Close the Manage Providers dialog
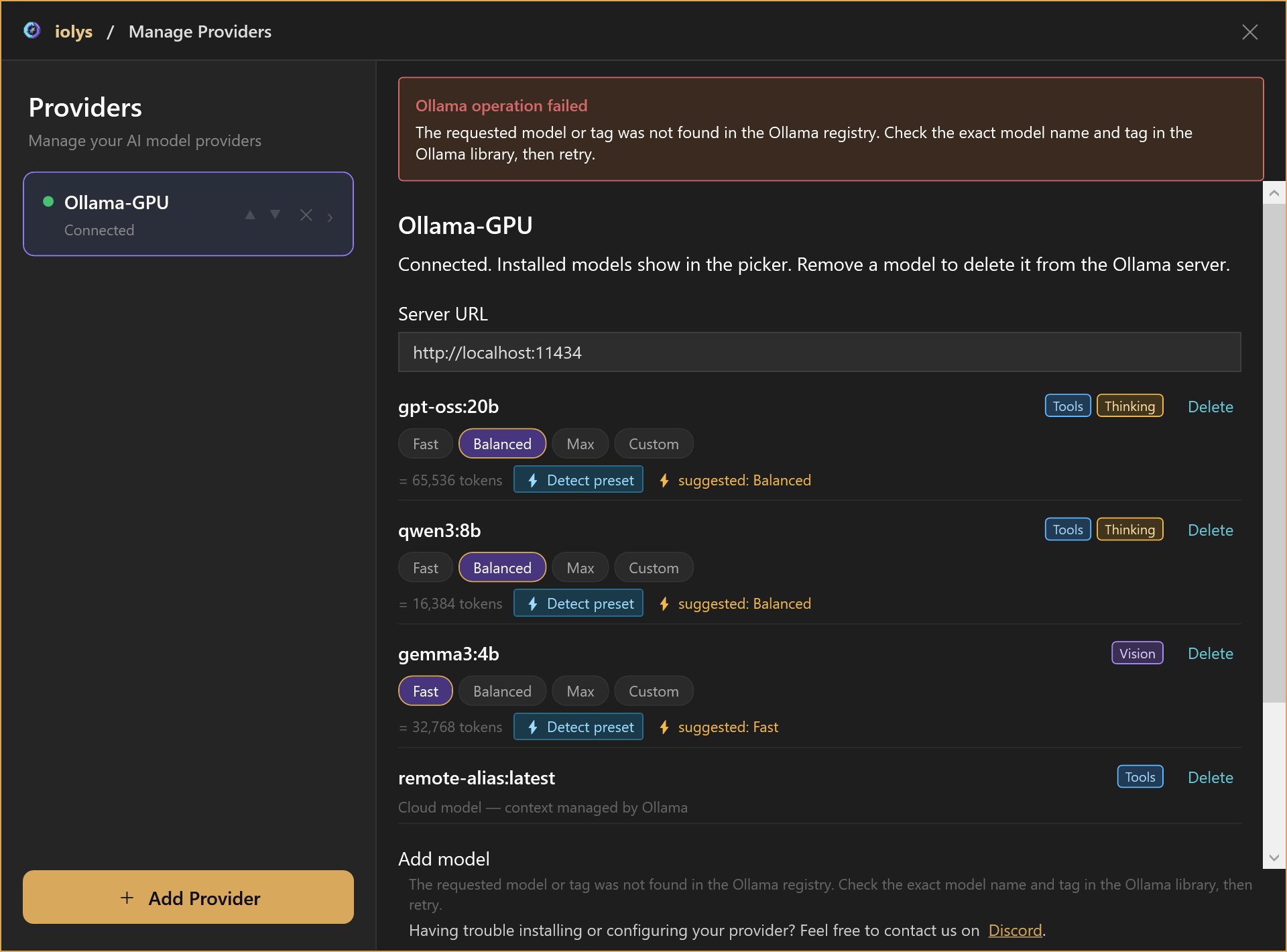The height and width of the screenshot is (952, 1287). (x=1249, y=32)
